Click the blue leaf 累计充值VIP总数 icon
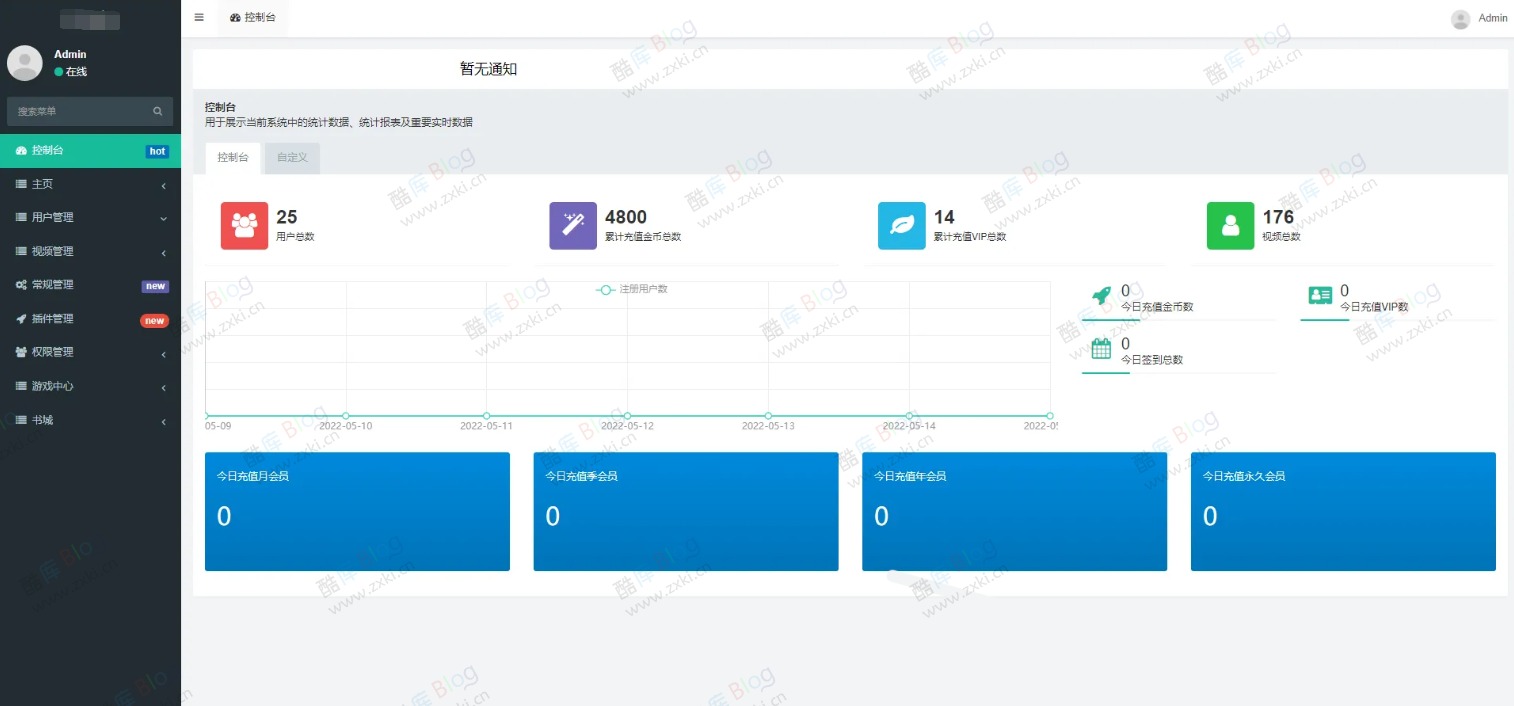This screenshot has width=1514, height=706. pos(901,225)
